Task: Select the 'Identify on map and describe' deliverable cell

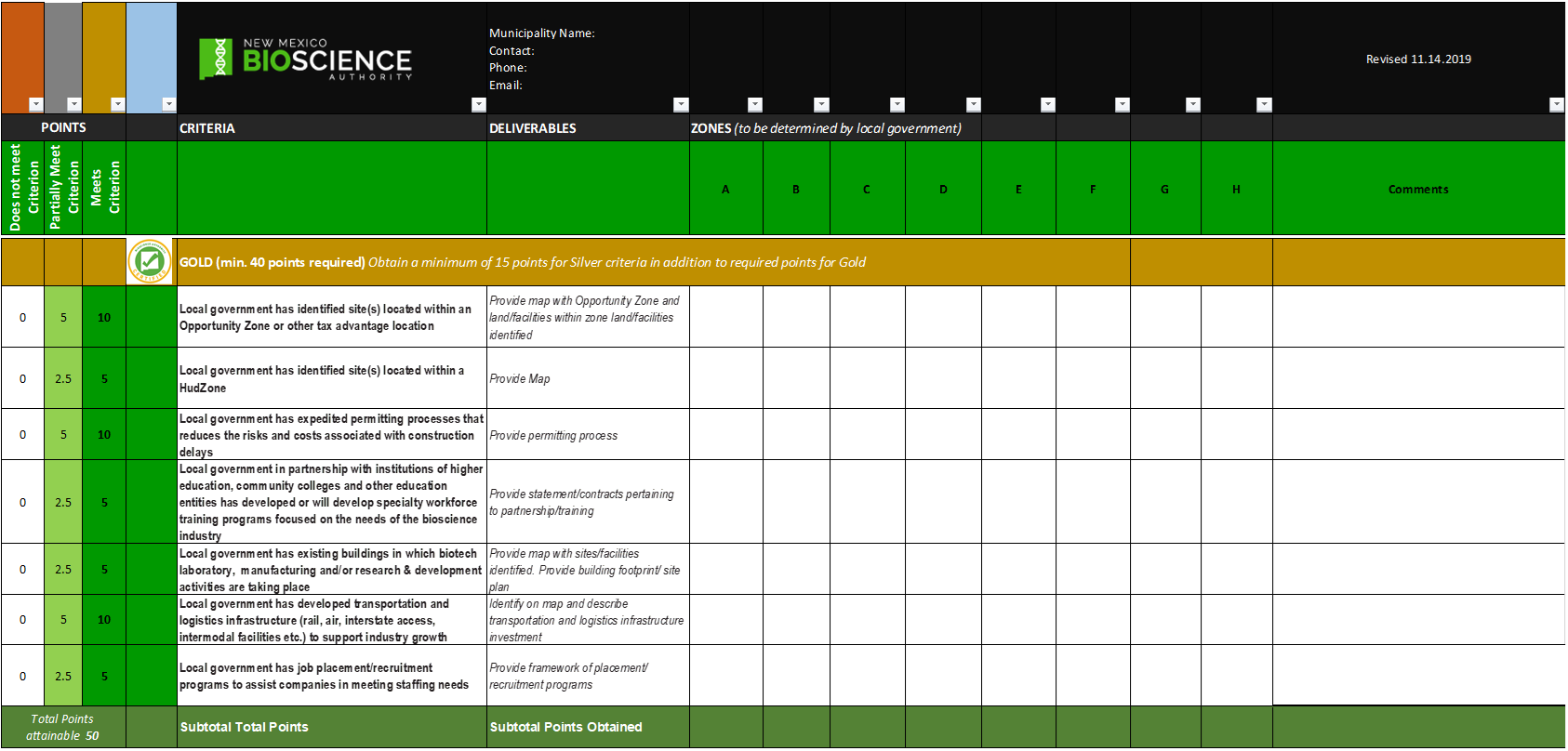Action: tap(588, 620)
